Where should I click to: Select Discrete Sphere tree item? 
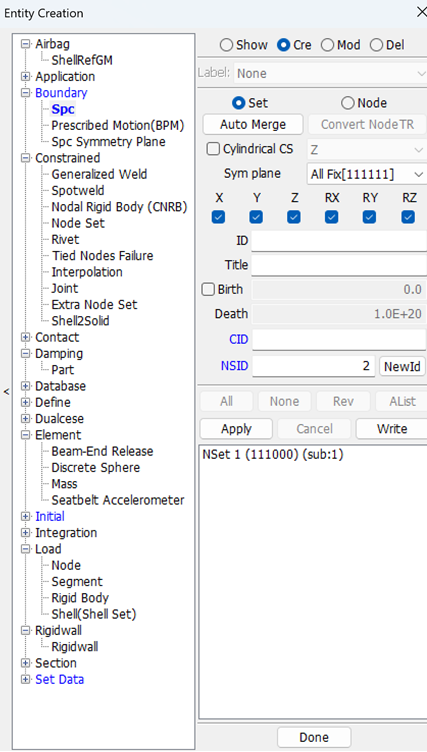95,468
